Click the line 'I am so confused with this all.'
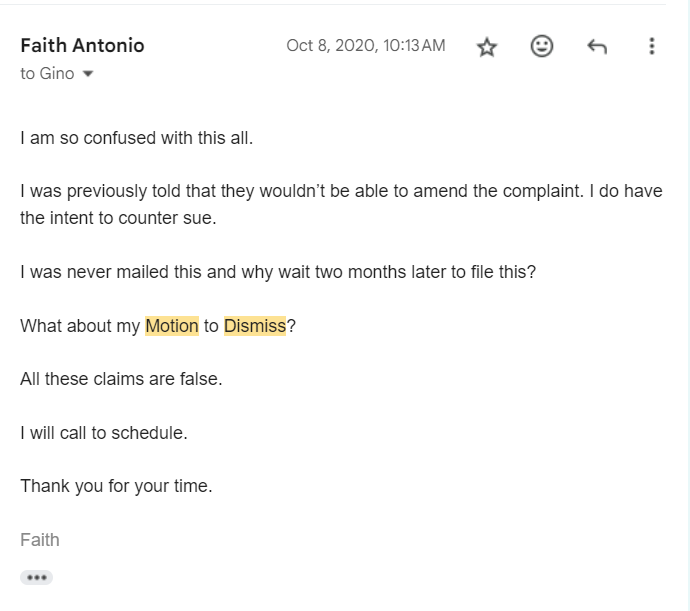690x611 pixels. pos(136,138)
